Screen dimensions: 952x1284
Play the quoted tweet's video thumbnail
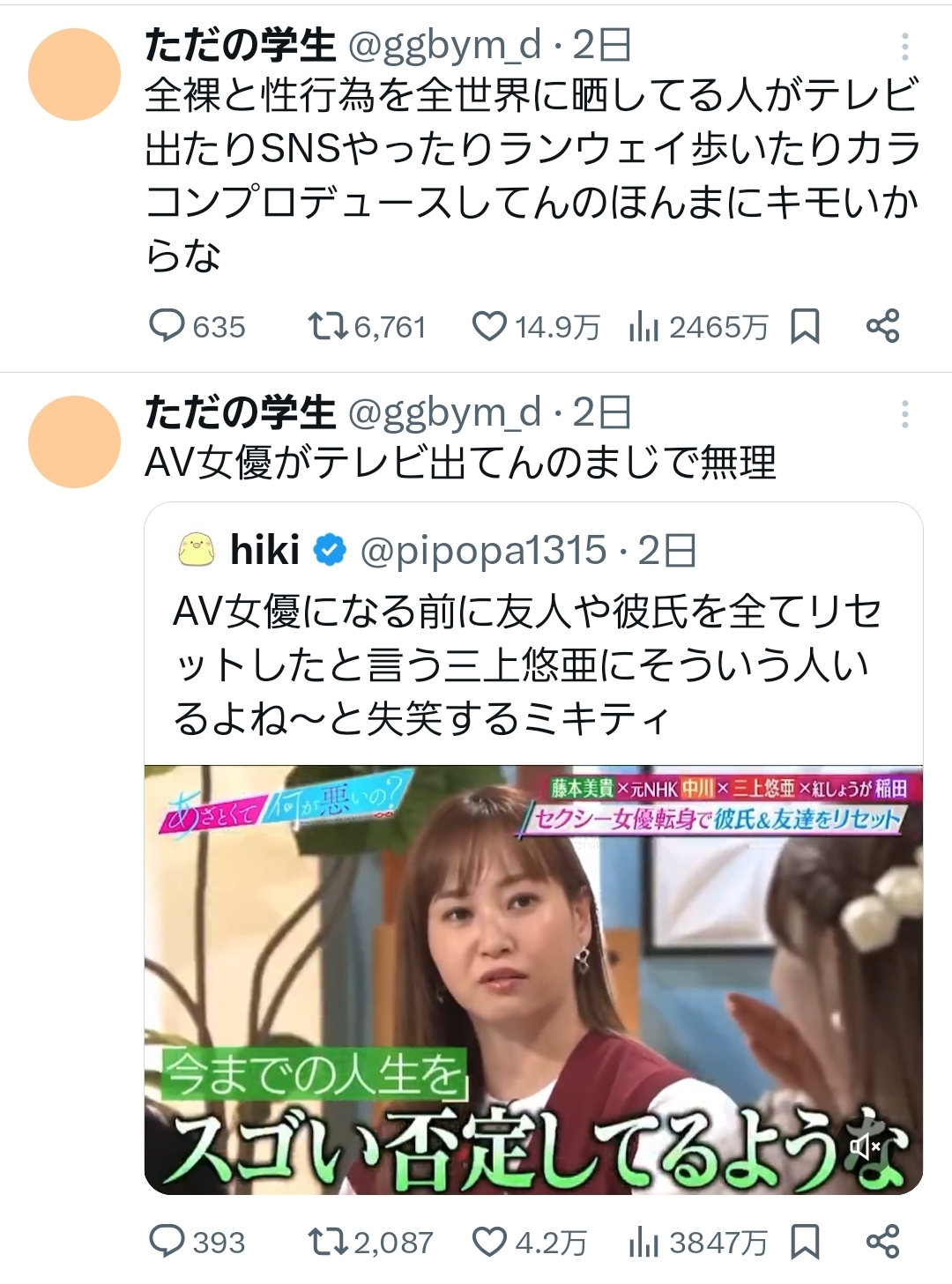coord(533,979)
